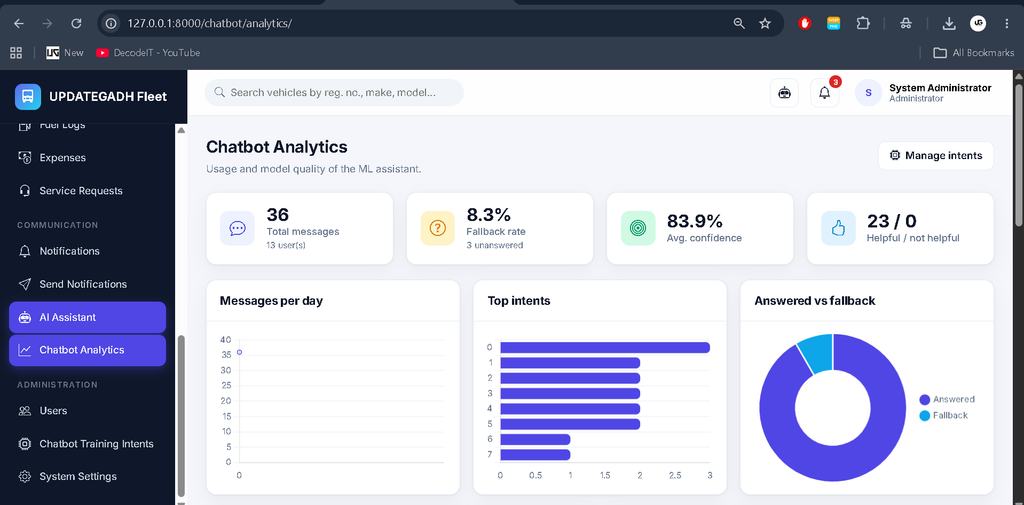This screenshot has height=505, width=1024.
Task: Click the Total messages chat bubble icon
Action: (x=237, y=228)
